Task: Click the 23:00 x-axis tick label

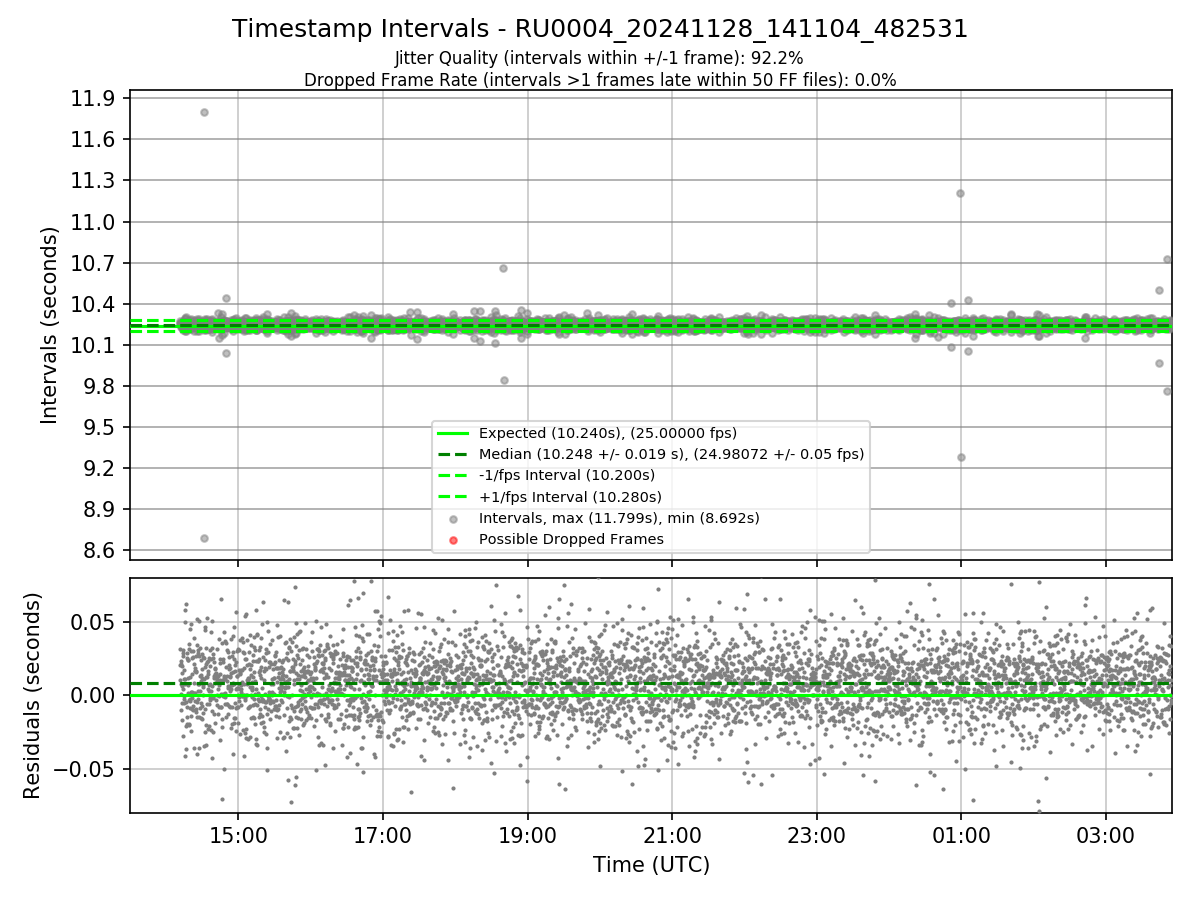Action: tap(817, 834)
